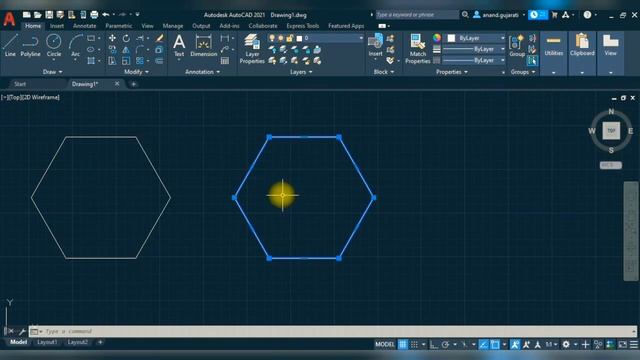Open the Utilities panel dropdown
This screenshot has width=640, height=360.
point(553,73)
